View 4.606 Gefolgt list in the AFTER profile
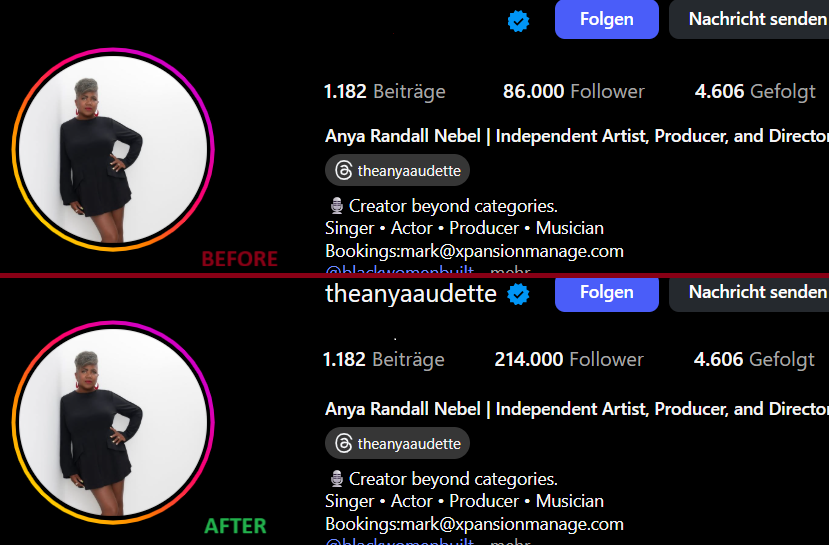The image size is (829, 545). click(x=755, y=359)
